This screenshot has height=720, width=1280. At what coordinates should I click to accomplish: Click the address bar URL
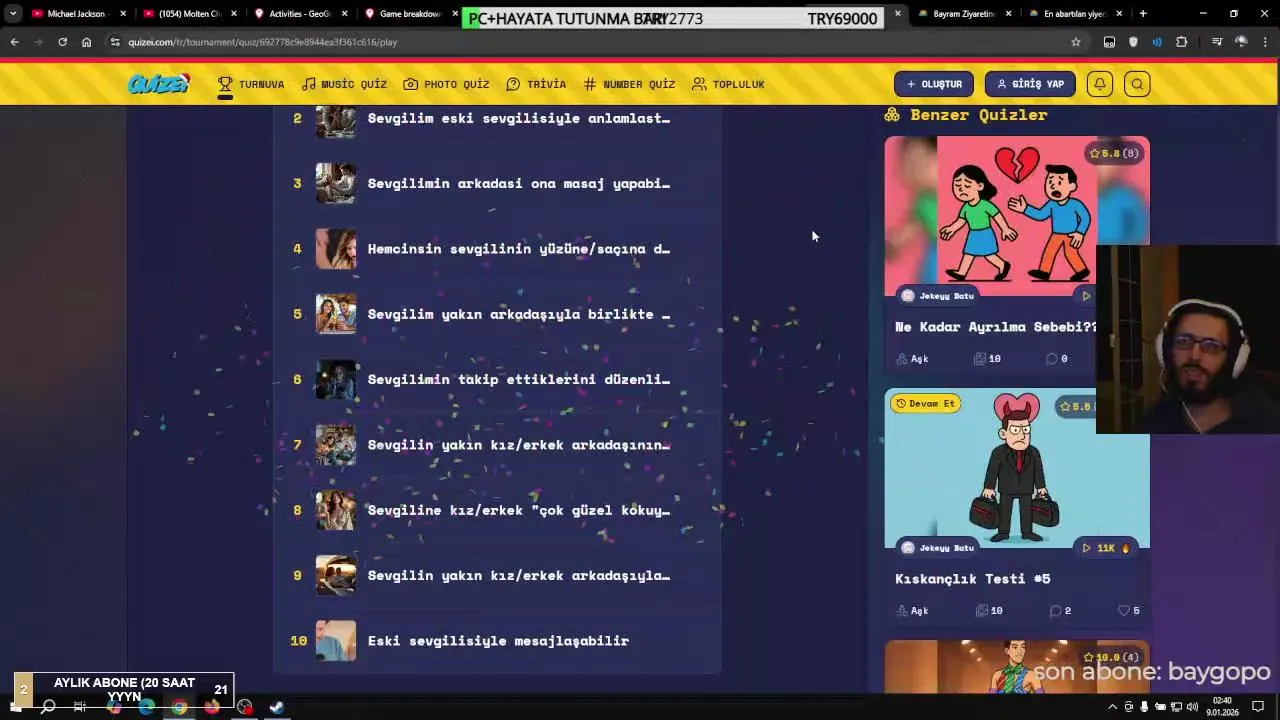tap(263, 42)
